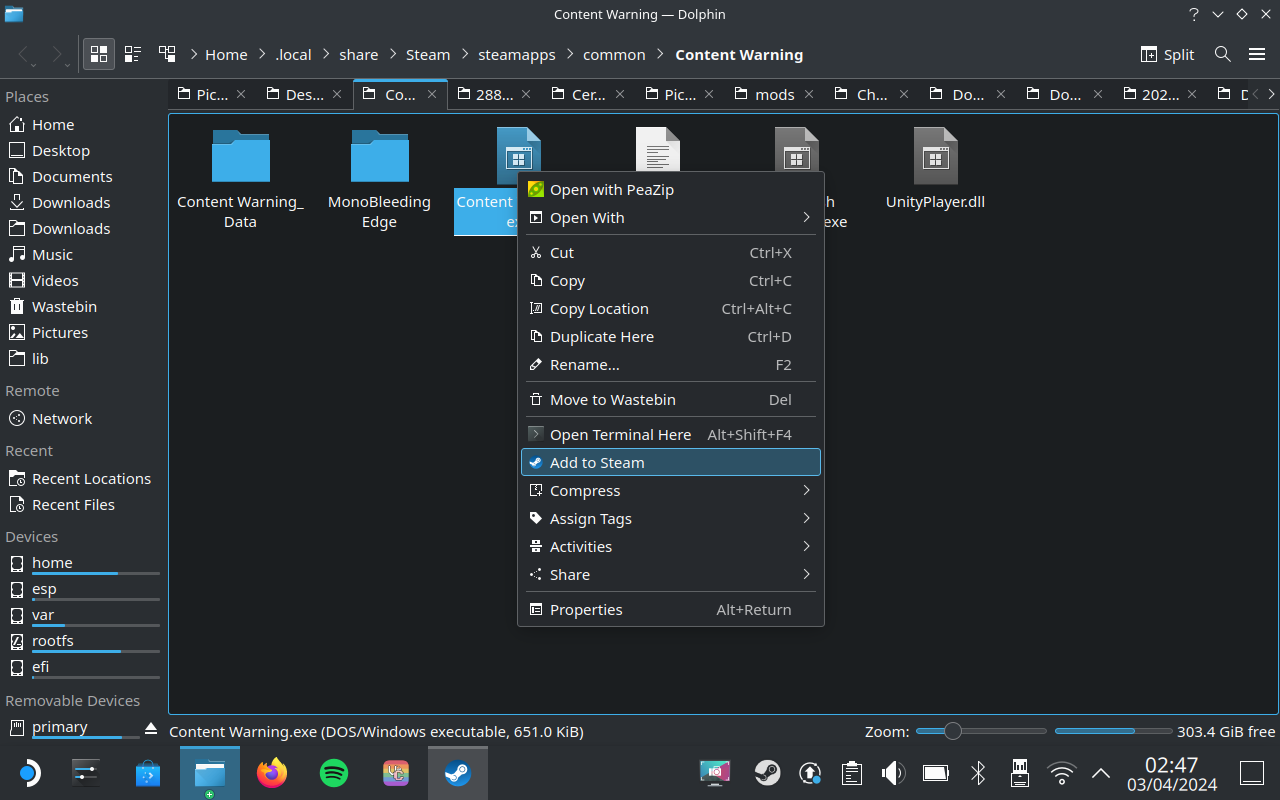Open the clipboard tray icon

852,773
